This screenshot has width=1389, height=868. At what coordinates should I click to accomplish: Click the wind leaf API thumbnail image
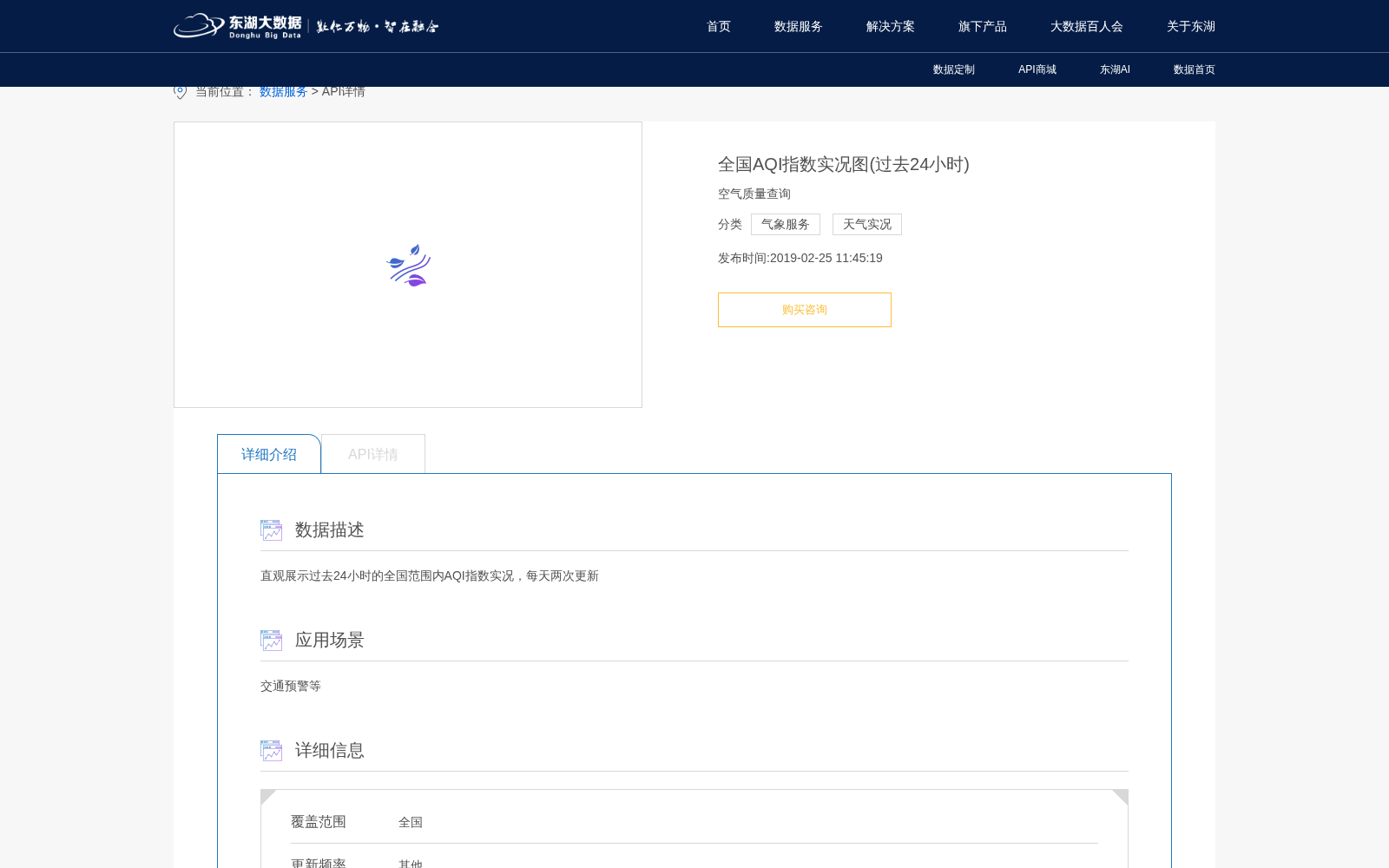[408, 265]
